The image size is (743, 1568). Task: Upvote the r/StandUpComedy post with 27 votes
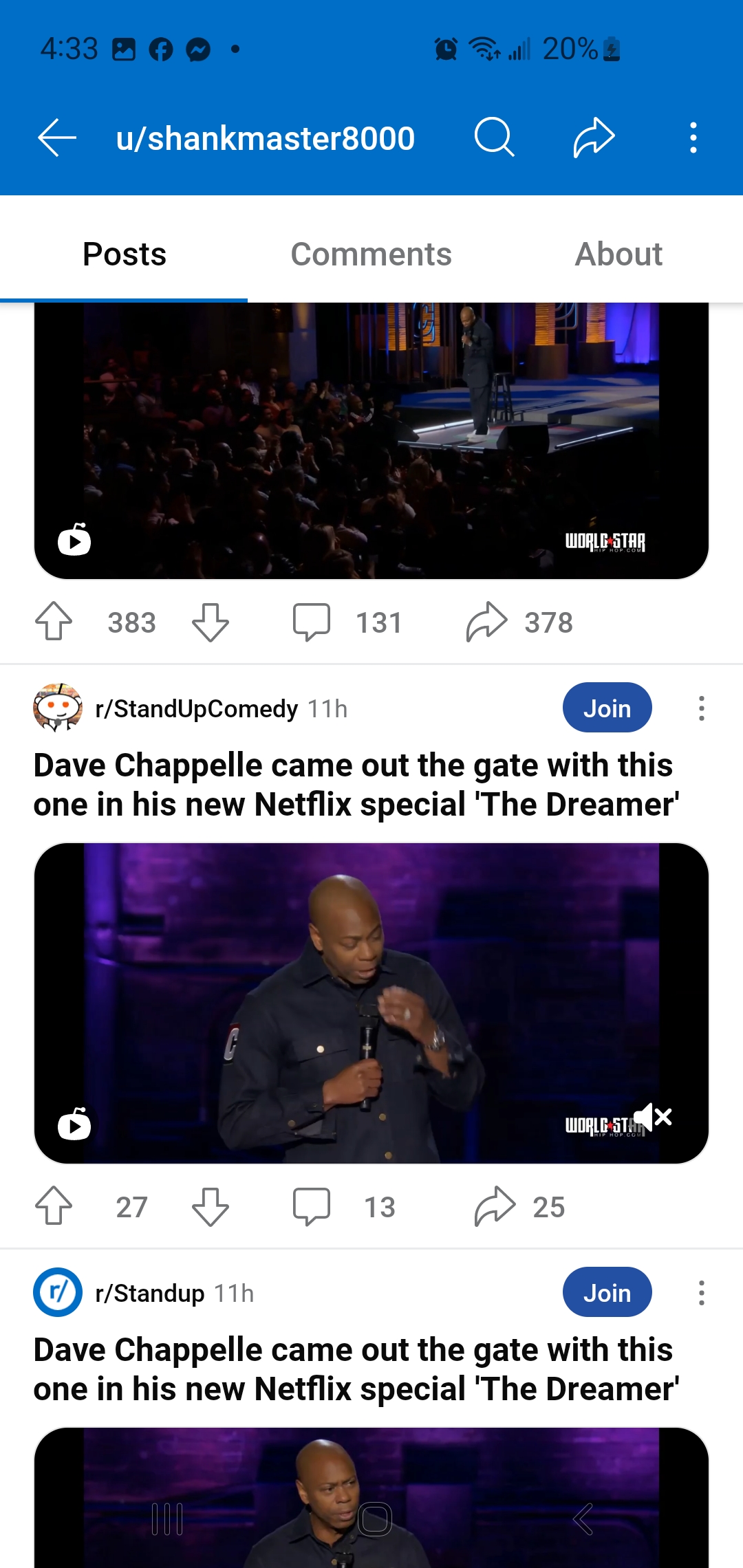(x=54, y=1206)
